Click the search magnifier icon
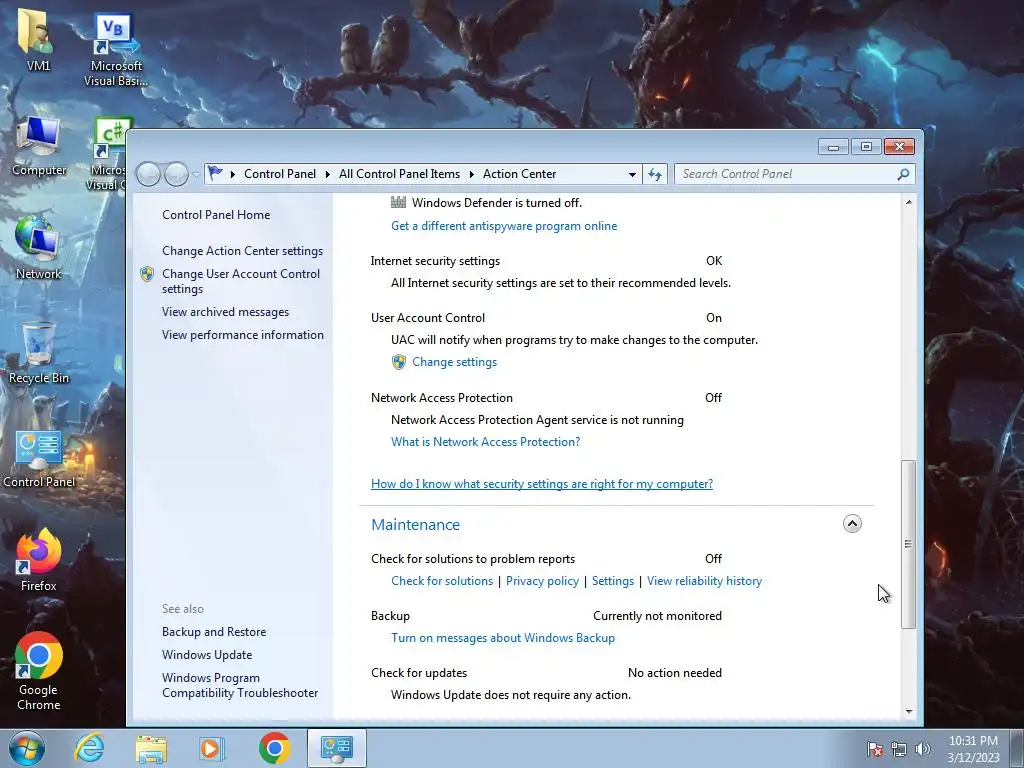This screenshot has width=1024, height=768. [903, 174]
